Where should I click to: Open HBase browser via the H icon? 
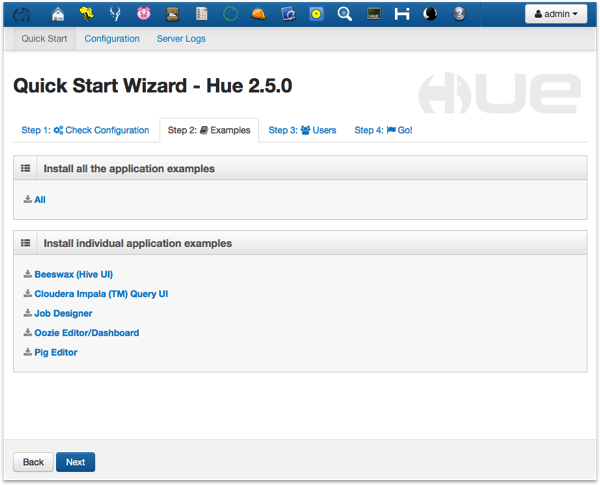click(x=402, y=14)
